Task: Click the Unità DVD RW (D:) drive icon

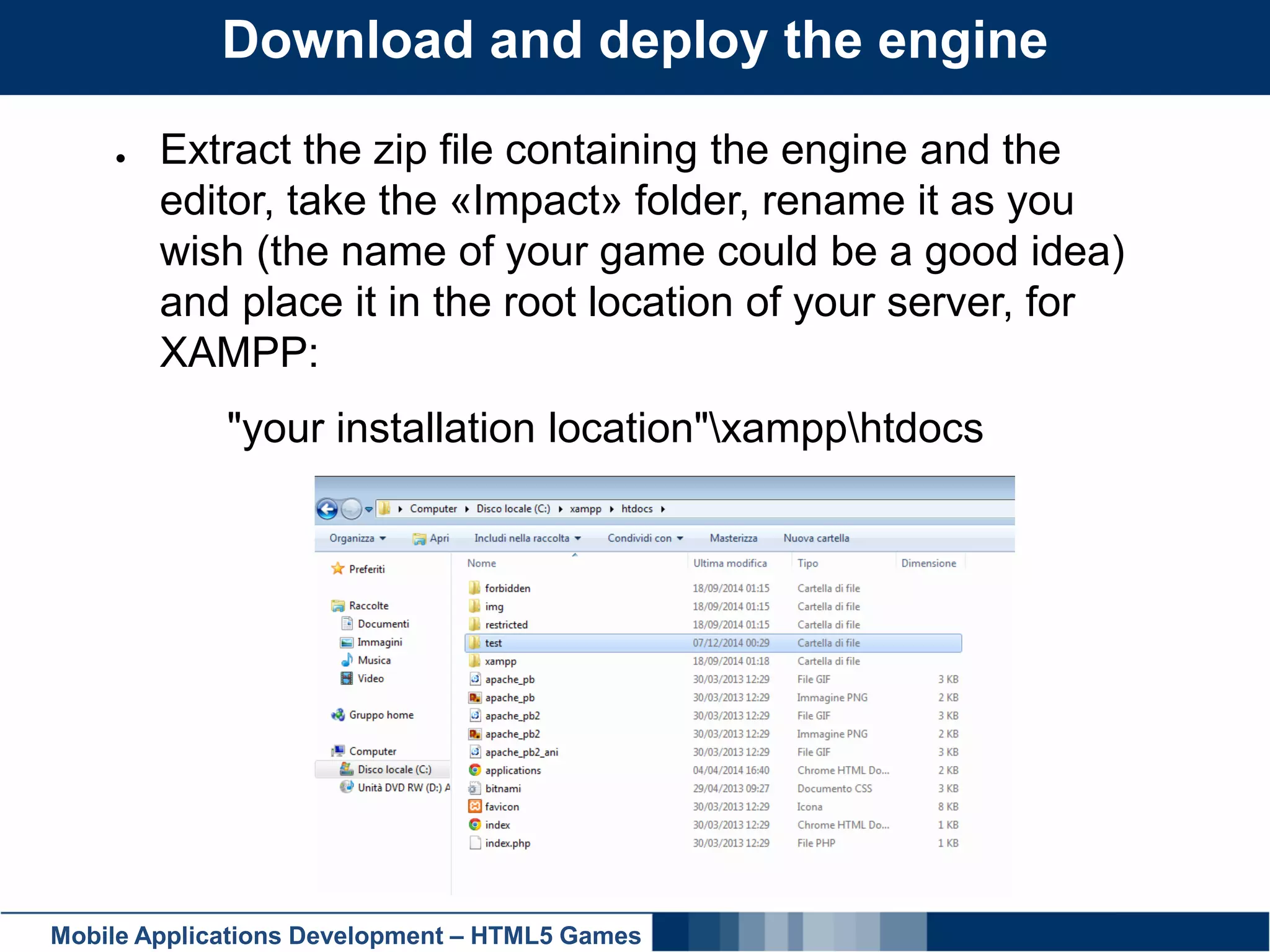Action: 347,787
